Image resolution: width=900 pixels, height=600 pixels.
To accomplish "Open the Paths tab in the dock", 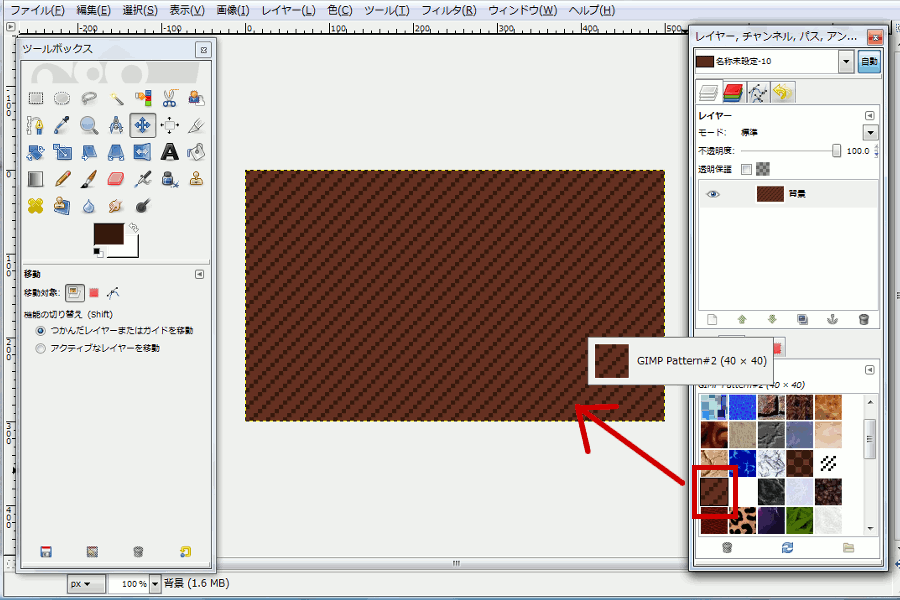I will point(757,91).
